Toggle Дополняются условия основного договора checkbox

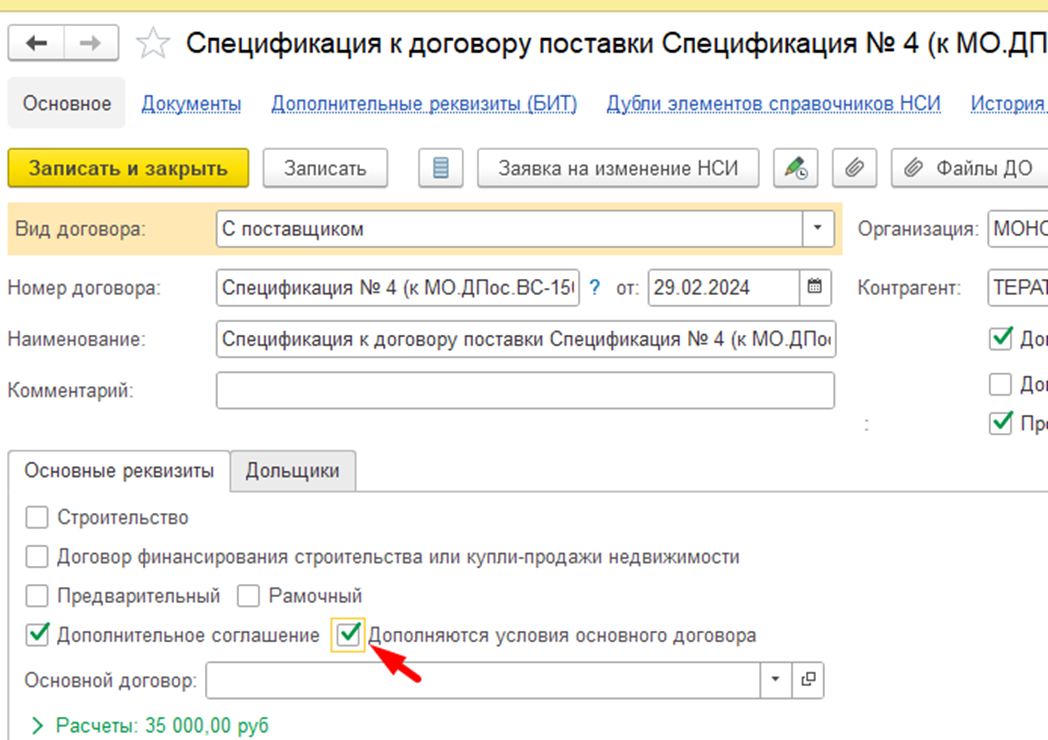[x=348, y=634]
